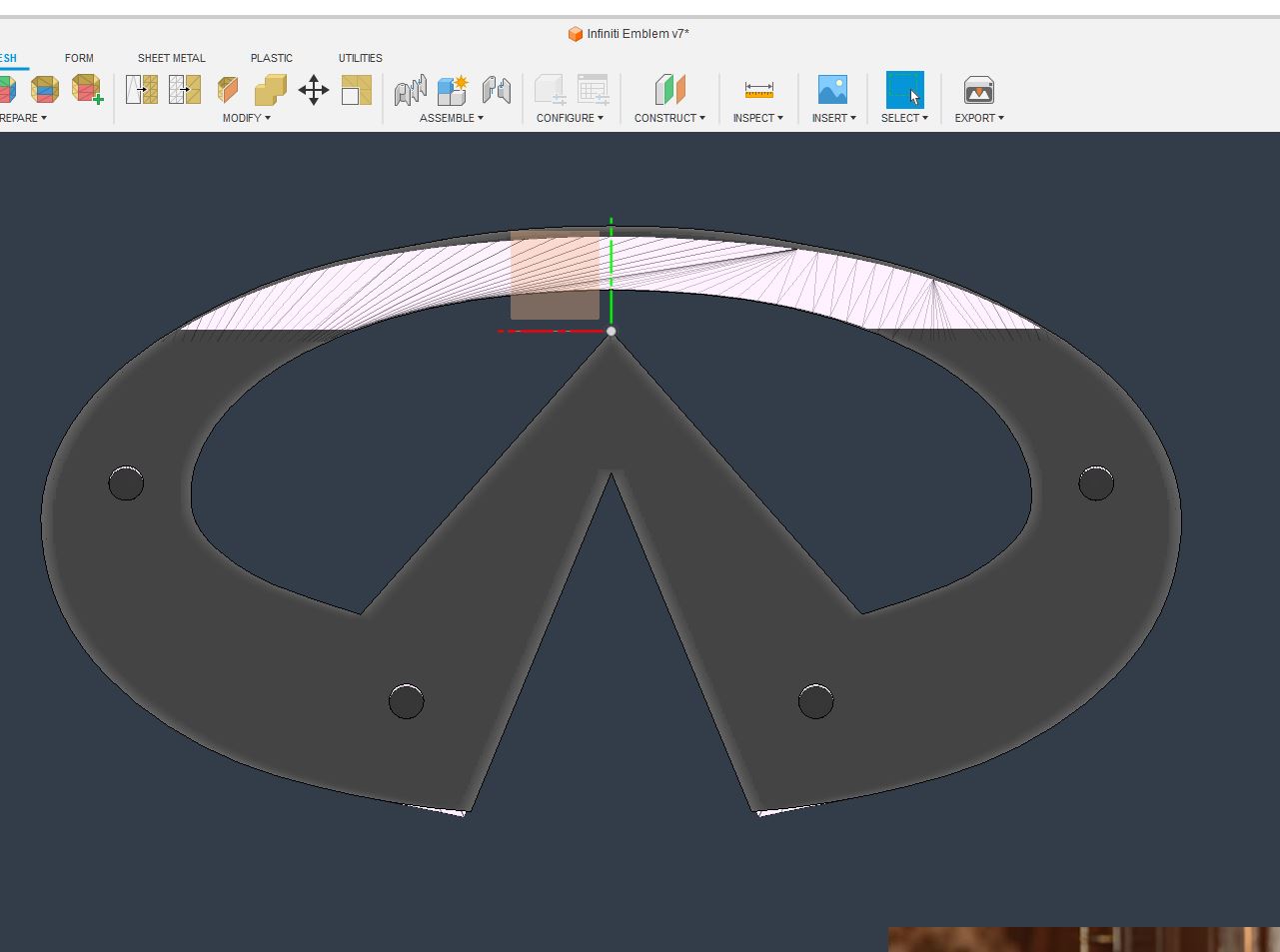Click the origin point on the emblem

(611, 331)
